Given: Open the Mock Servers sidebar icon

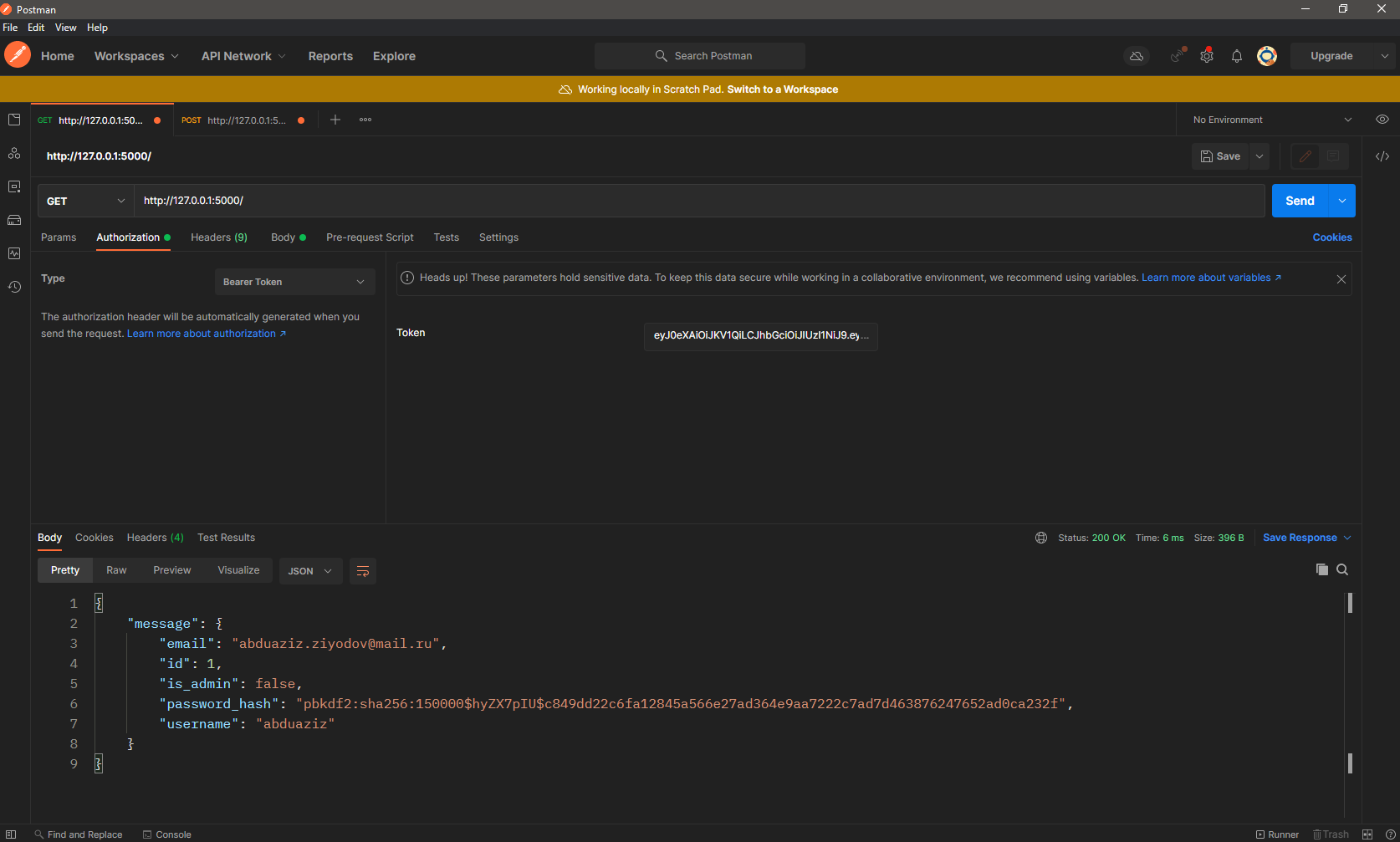Looking at the screenshot, I should click(14, 220).
